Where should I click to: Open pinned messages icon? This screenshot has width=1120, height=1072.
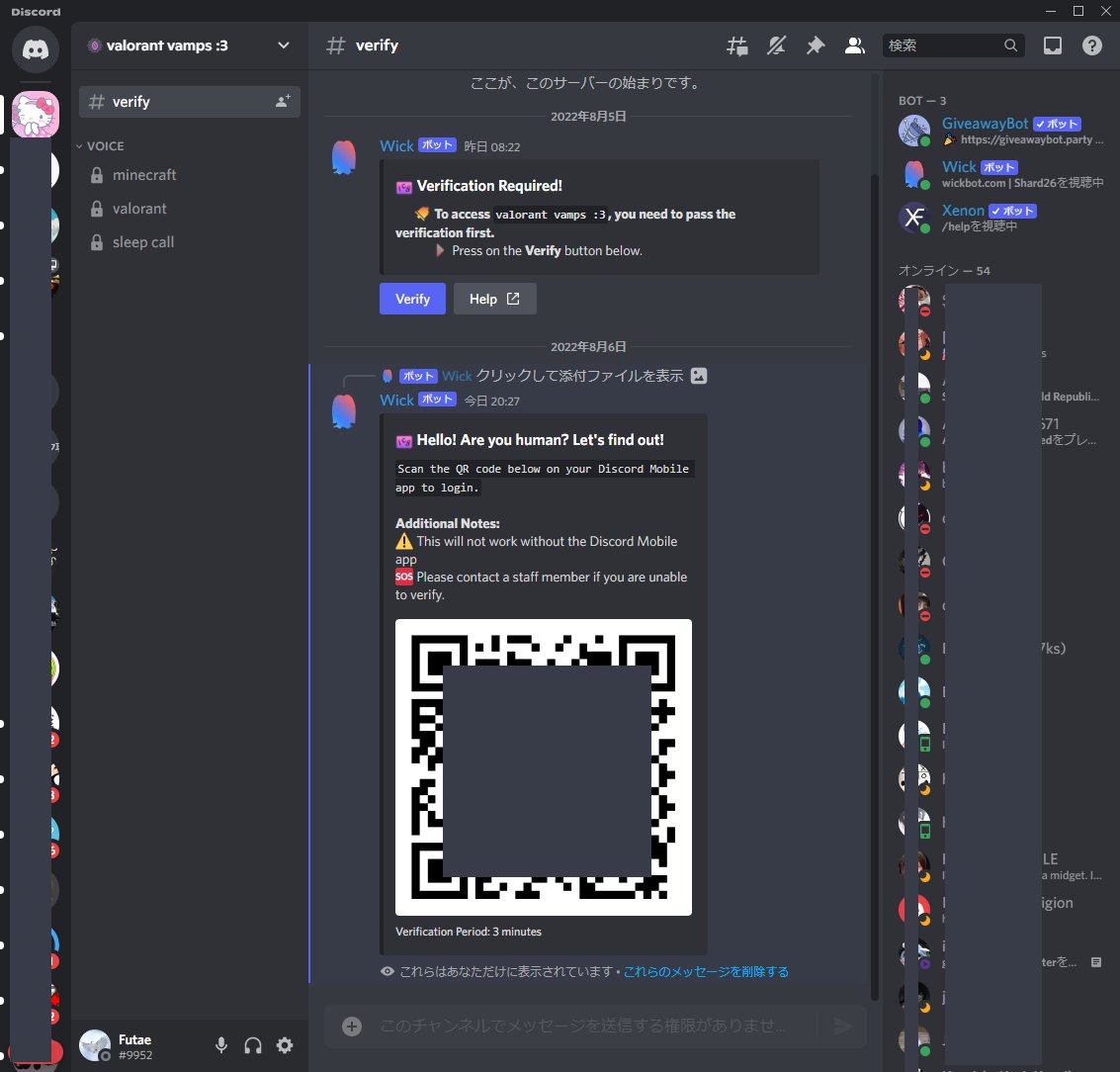pos(815,45)
